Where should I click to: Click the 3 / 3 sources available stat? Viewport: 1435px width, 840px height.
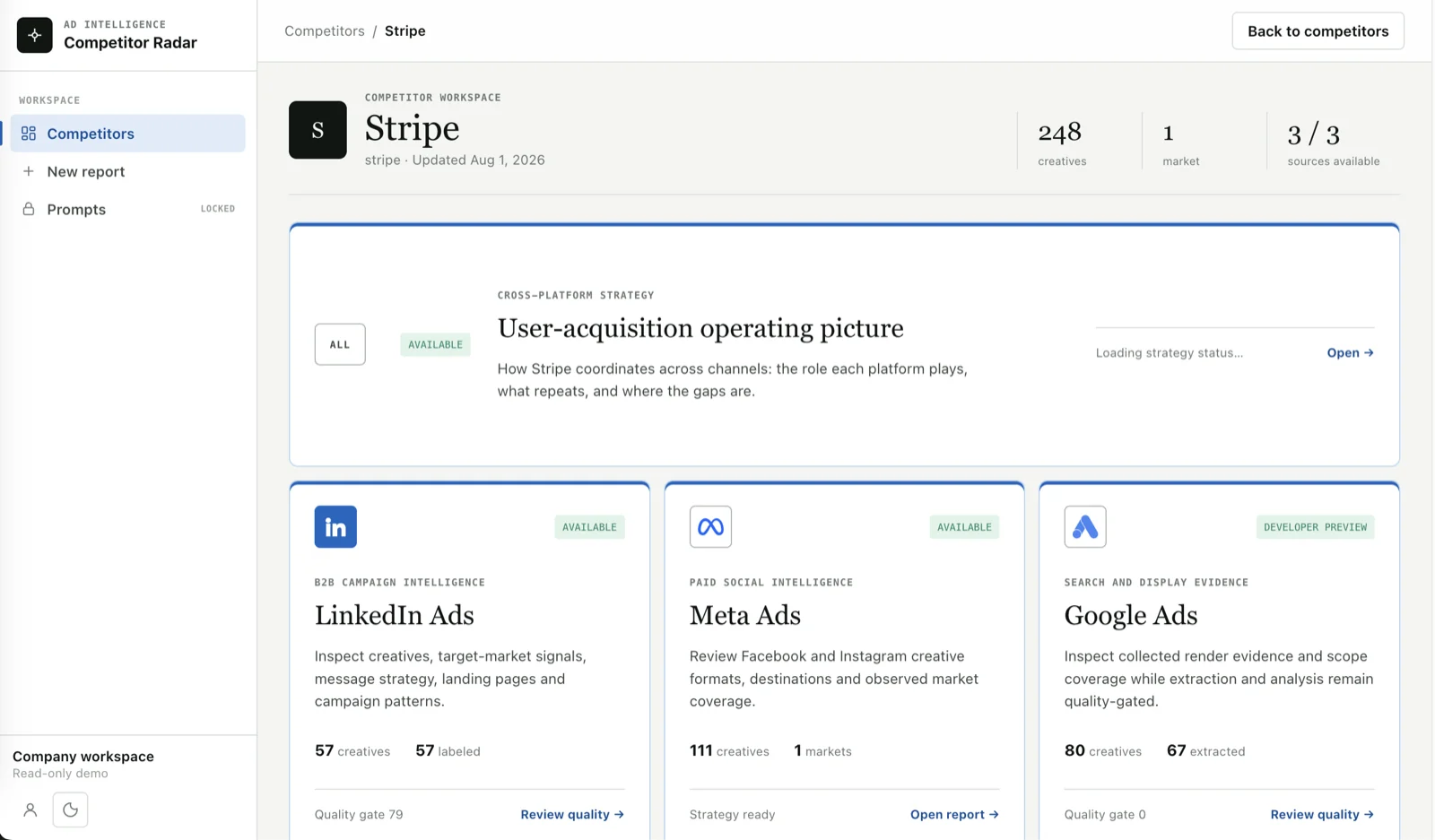coord(1333,143)
